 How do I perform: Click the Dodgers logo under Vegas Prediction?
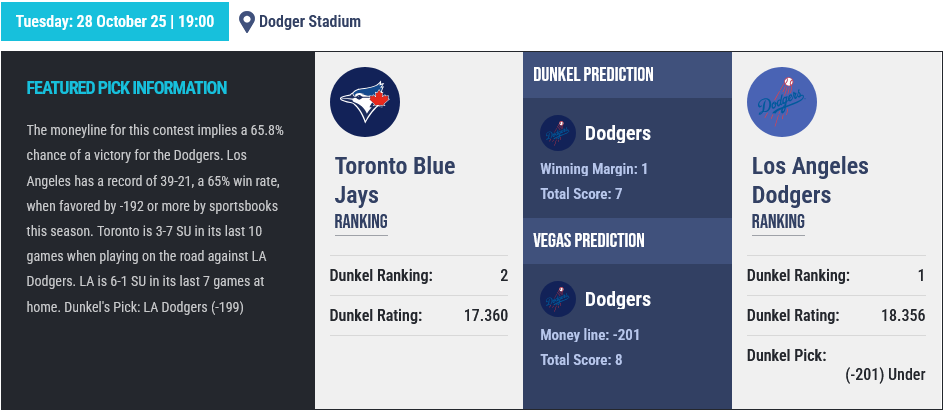pyautogui.click(x=557, y=299)
